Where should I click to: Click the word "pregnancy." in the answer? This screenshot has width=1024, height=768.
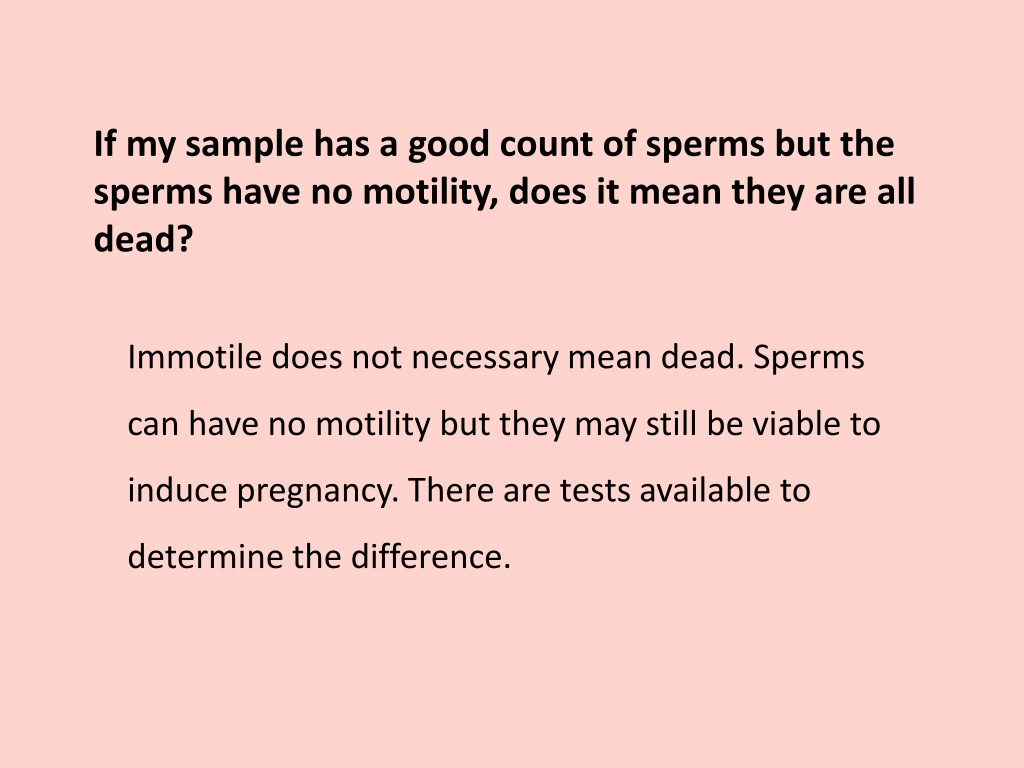(x=317, y=492)
